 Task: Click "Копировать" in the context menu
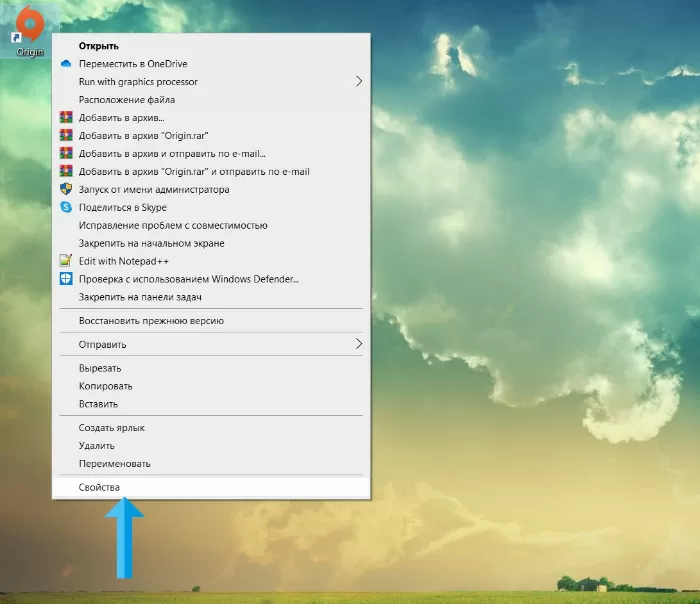105,386
